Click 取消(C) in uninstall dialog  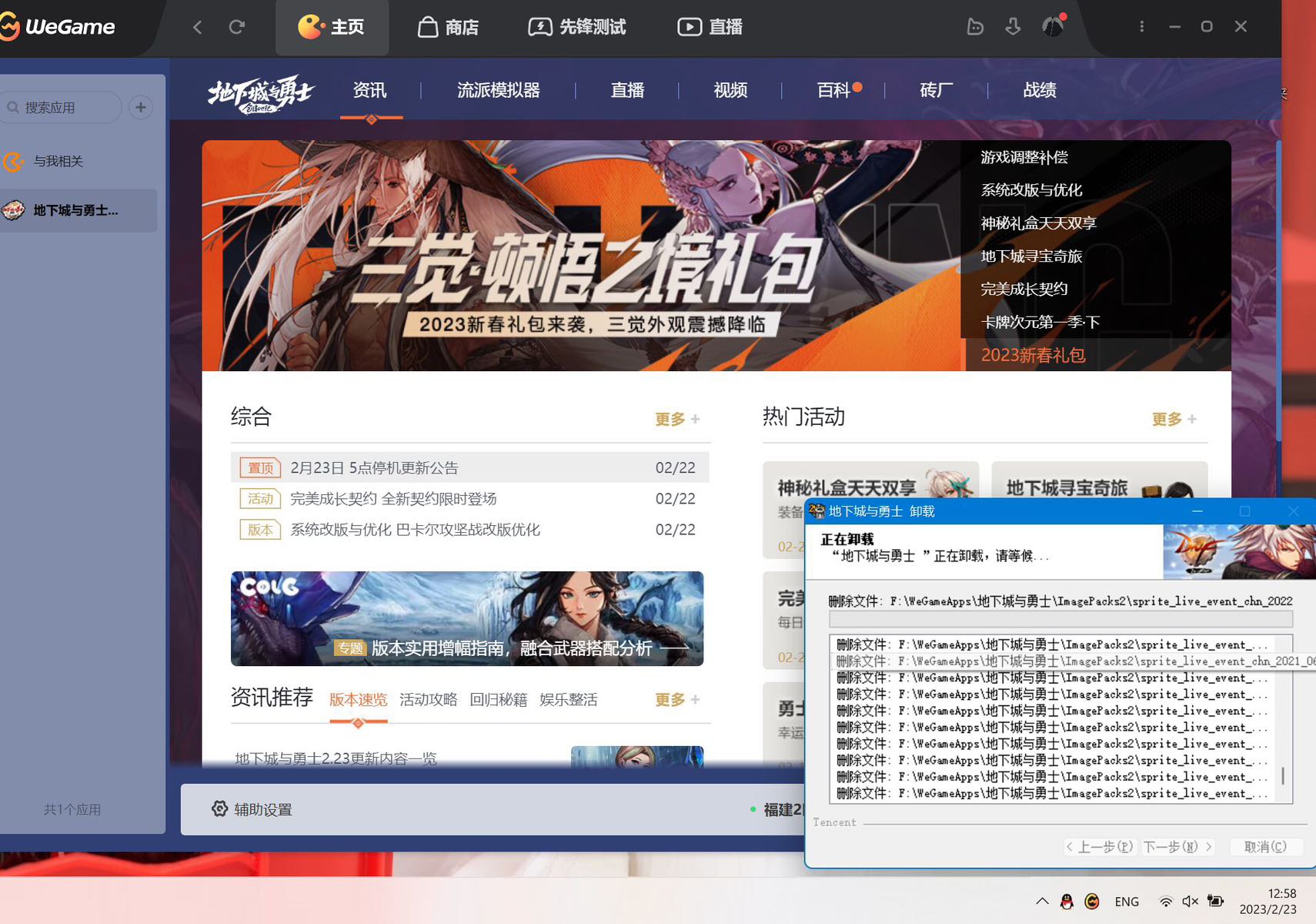(x=1265, y=847)
